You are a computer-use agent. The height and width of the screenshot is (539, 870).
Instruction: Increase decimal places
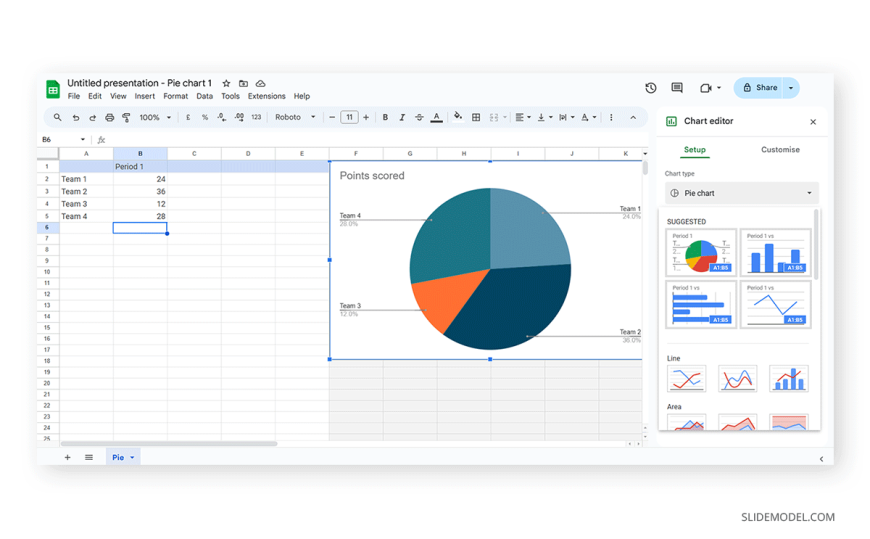coord(239,117)
